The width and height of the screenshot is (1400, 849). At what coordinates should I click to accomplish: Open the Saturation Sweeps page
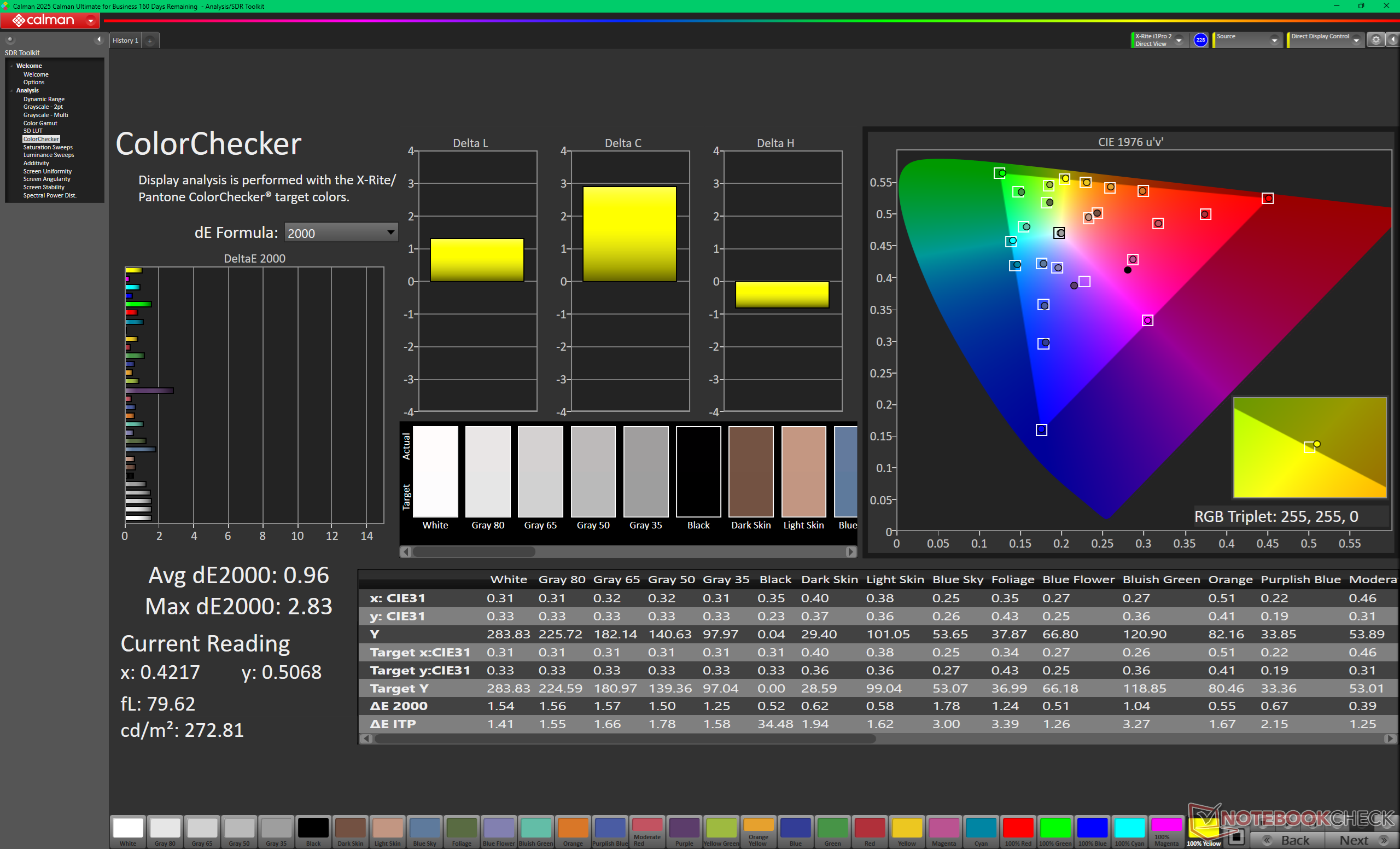(48, 147)
